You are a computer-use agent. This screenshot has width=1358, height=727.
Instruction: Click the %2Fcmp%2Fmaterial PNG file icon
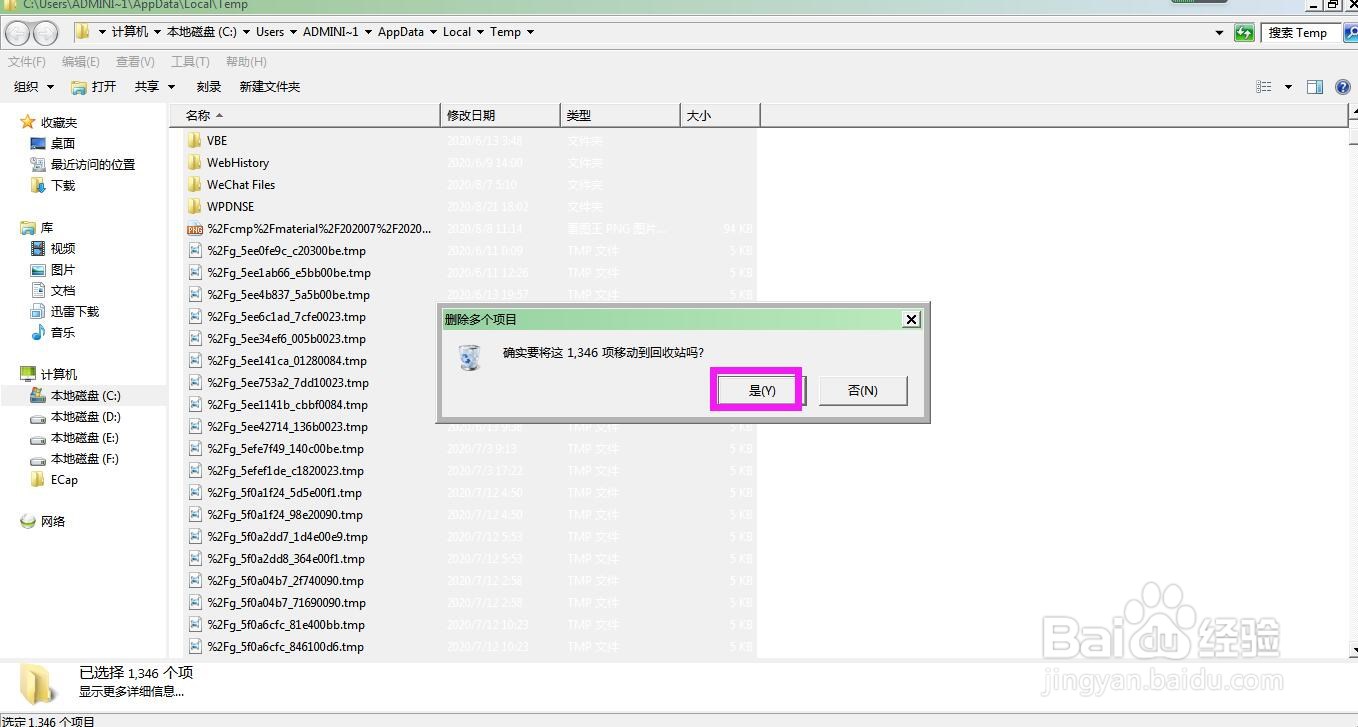point(195,228)
